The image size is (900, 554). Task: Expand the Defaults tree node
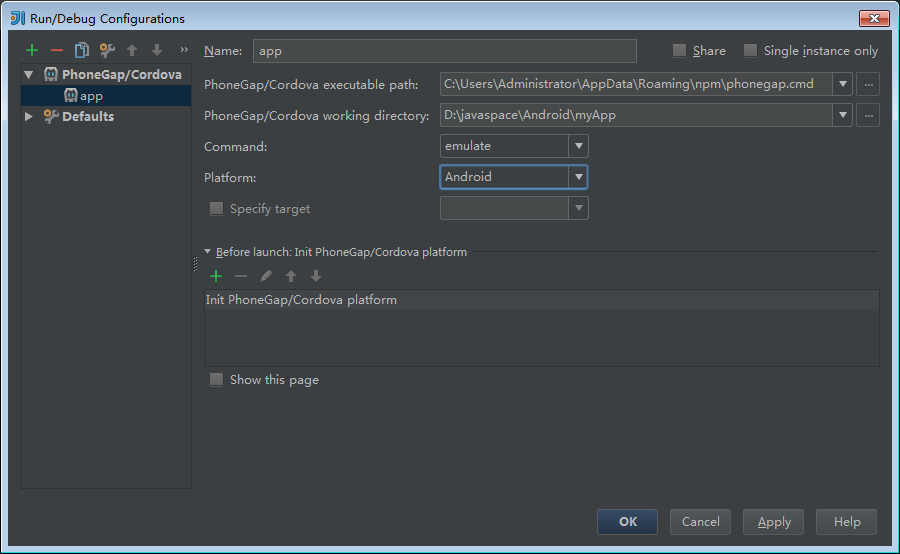click(x=29, y=117)
